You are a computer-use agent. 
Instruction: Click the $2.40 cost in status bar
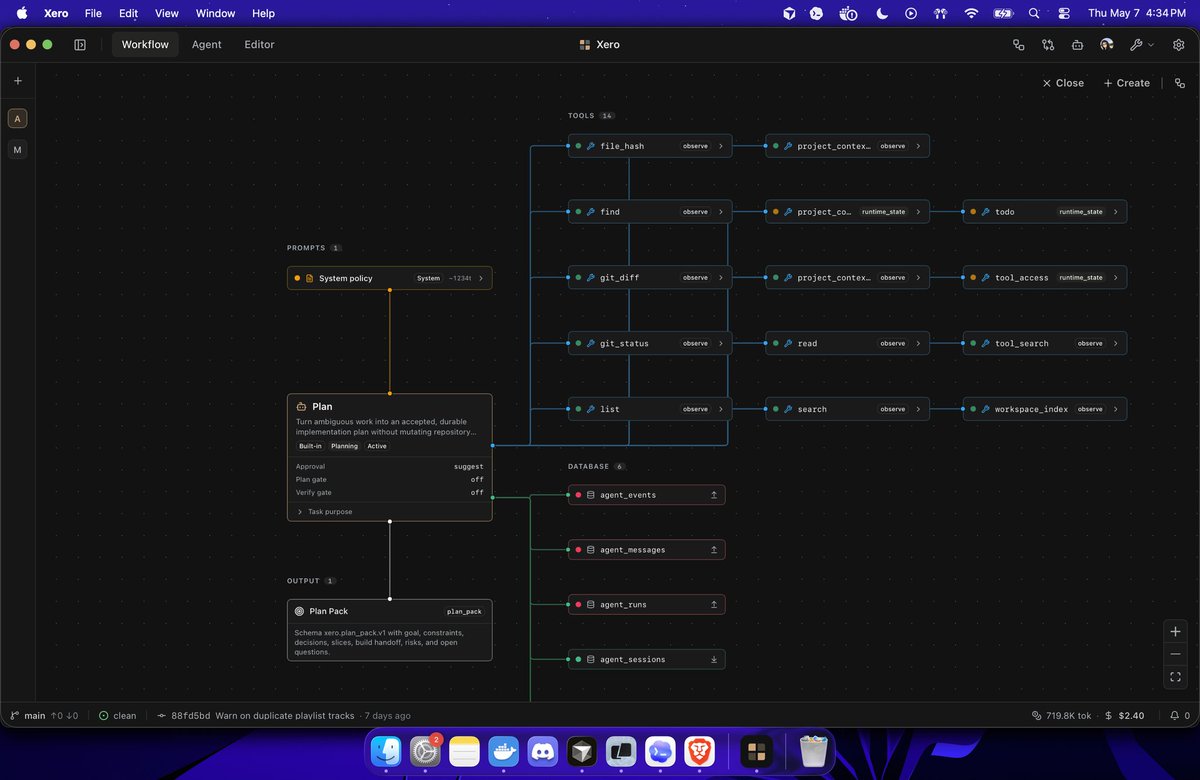(x=1127, y=716)
